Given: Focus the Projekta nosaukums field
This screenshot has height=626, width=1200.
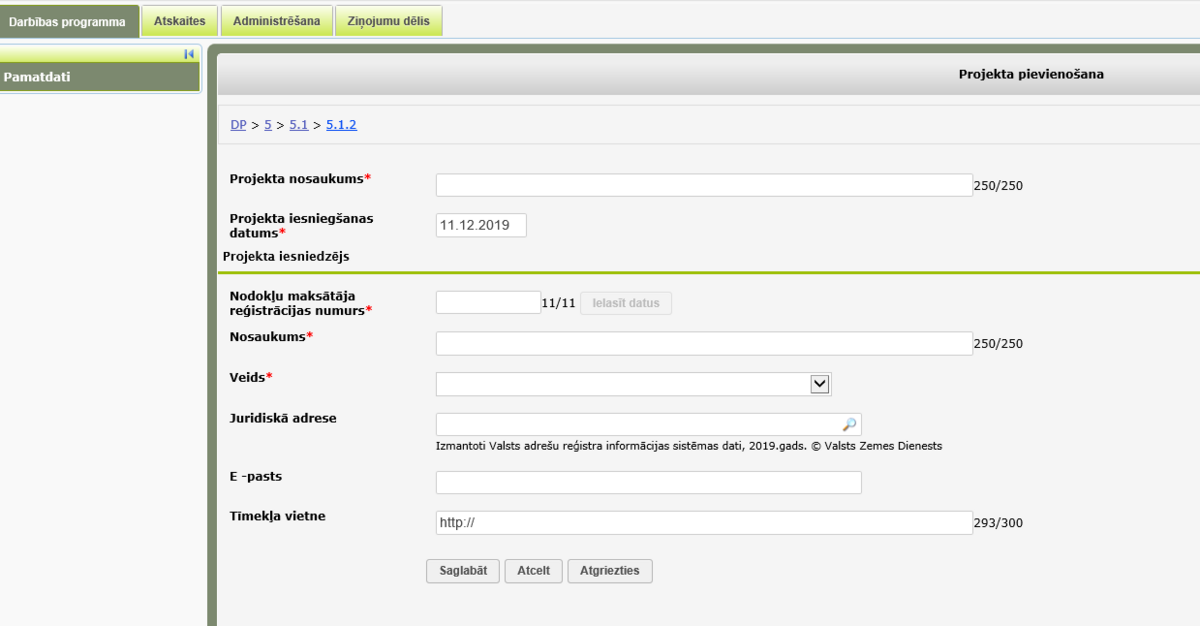Looking at the screenshot, I should tap(704, 185).
